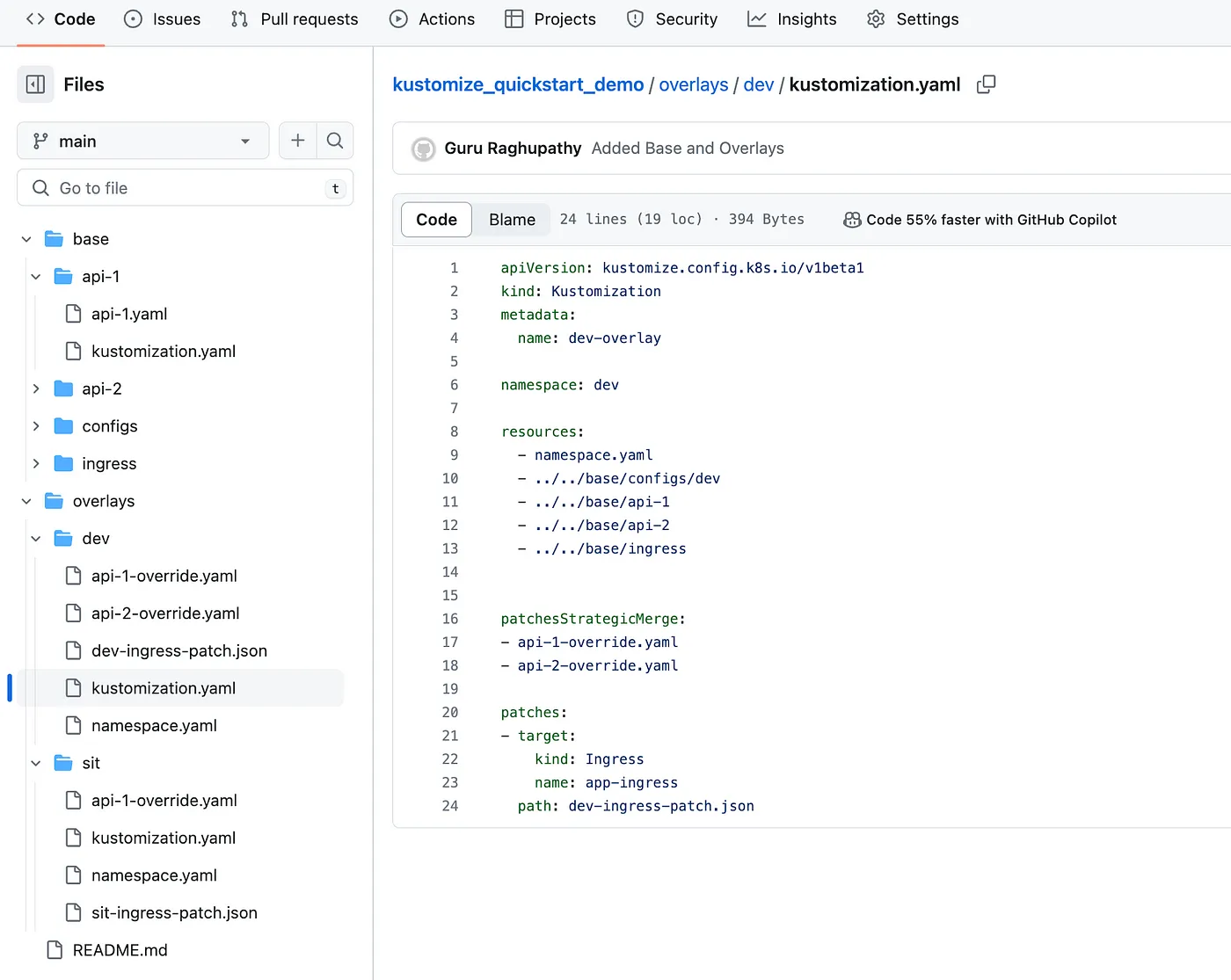Focus the Go to file field
The height and width of the screenshot is (980, 1231).
click(185, 188)
